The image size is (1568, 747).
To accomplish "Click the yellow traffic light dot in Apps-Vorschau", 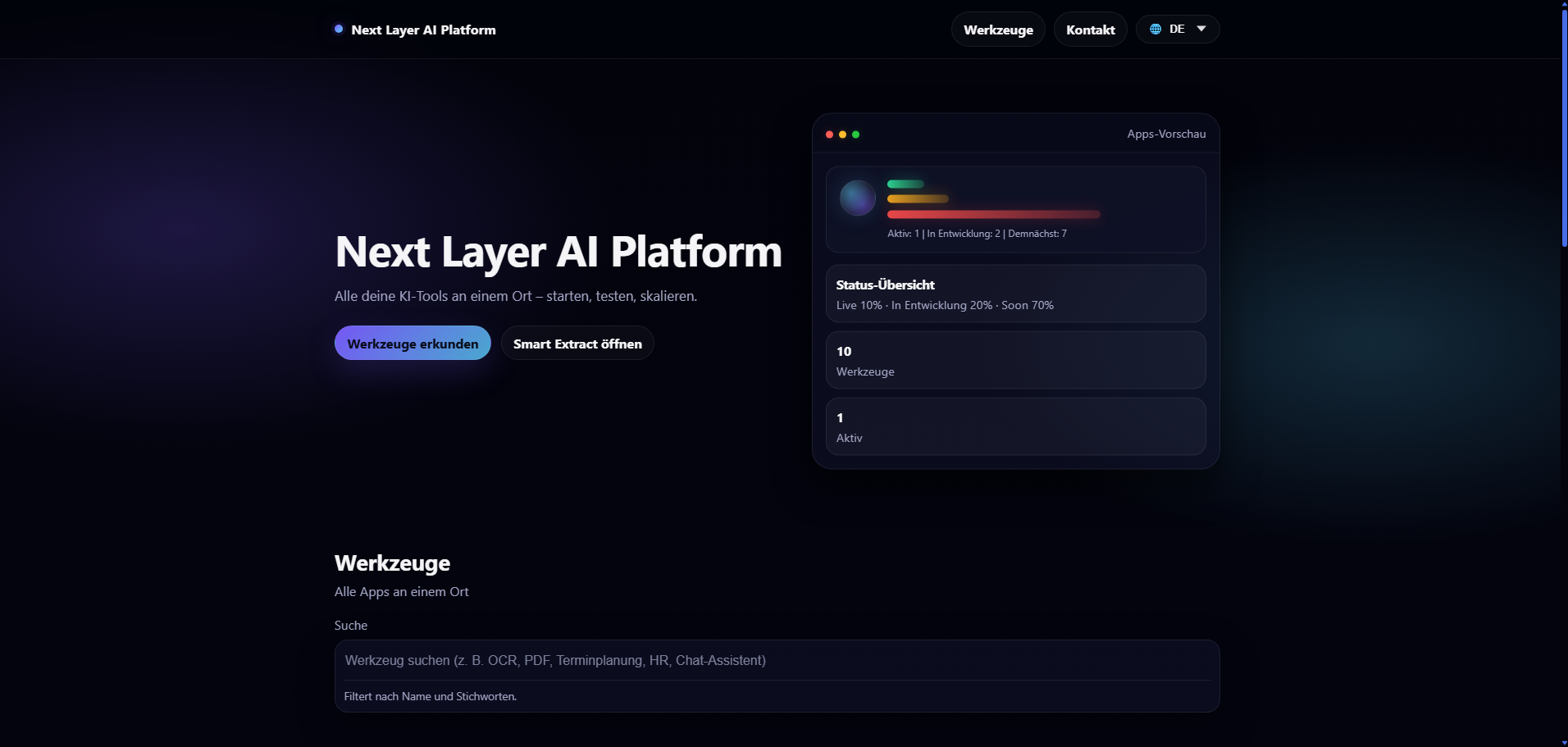I will coord(842,134).
